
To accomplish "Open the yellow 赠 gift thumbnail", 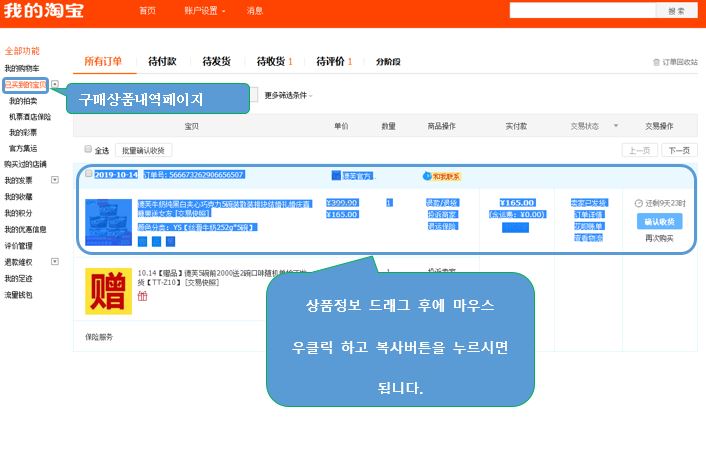I will pos(109,291).
